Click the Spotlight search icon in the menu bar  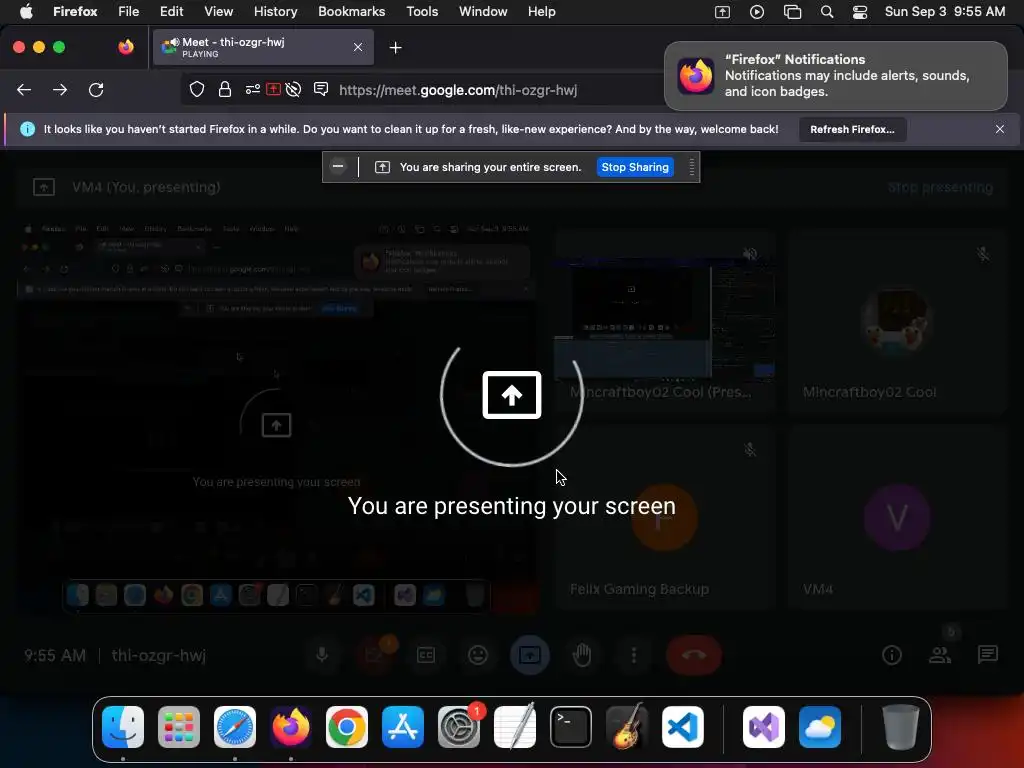click(x=827, y=12)
